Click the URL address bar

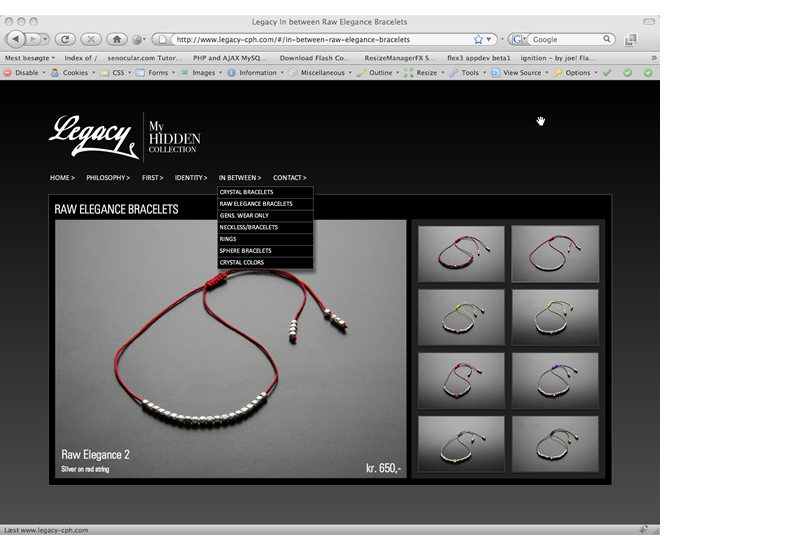pyautogui.click(x=320, y=39)
